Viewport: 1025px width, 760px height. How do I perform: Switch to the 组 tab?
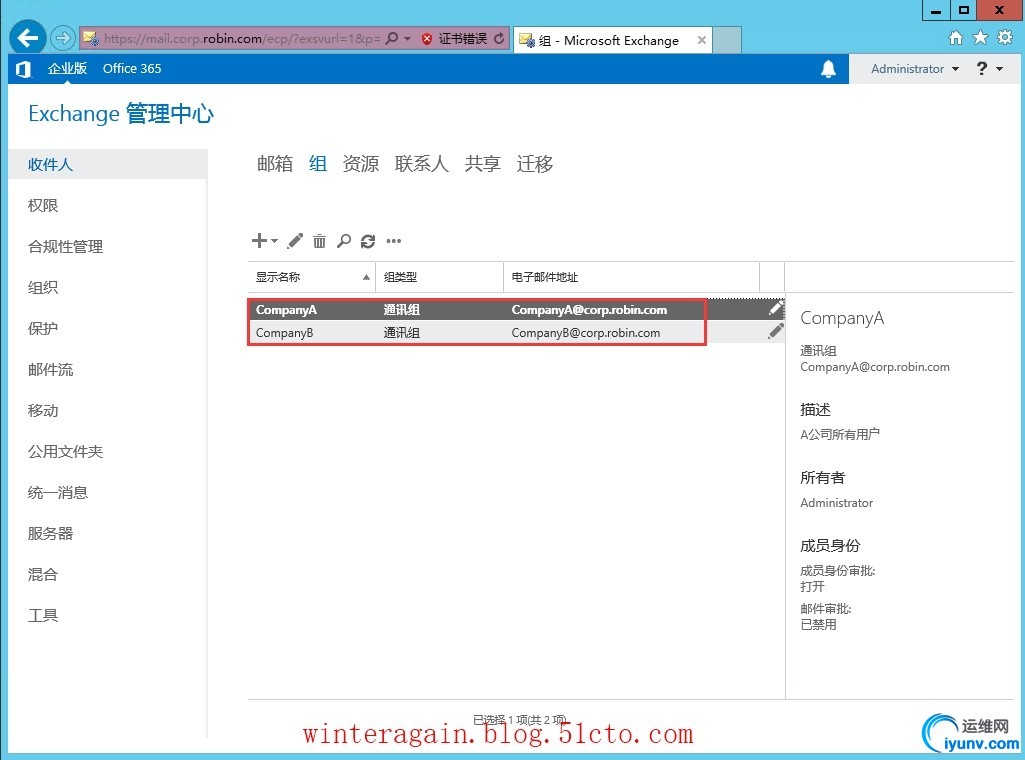pyautogui.click(x=318, y=163)
